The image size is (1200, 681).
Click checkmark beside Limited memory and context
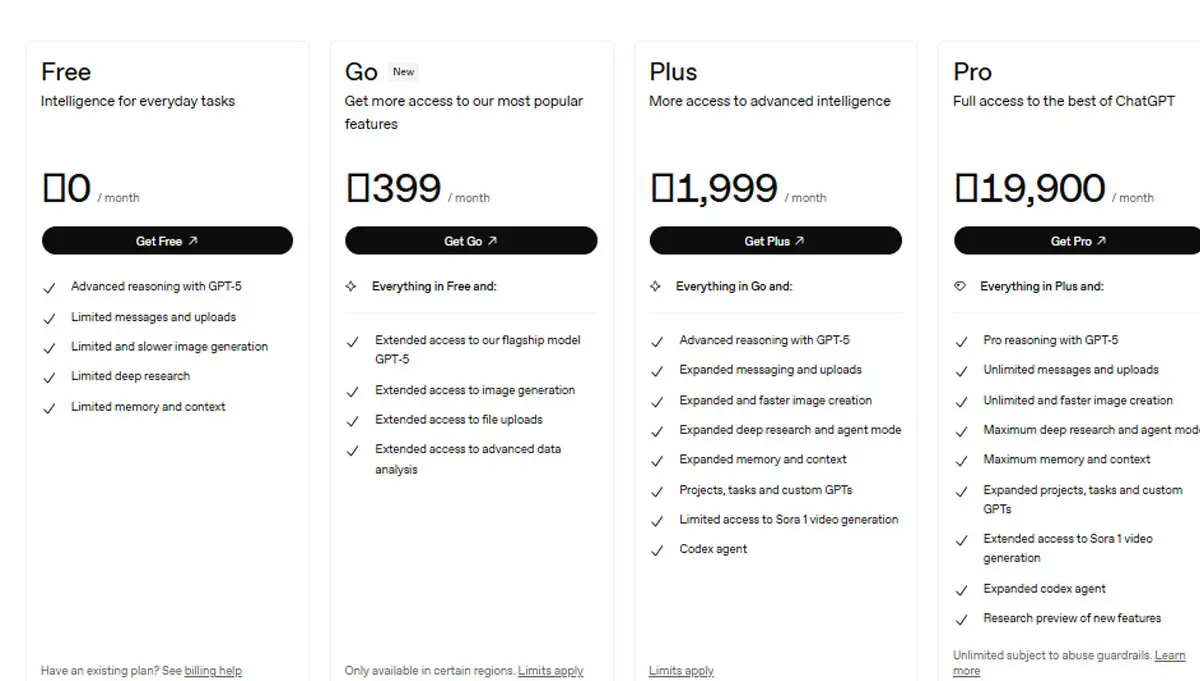coord(49,408)
